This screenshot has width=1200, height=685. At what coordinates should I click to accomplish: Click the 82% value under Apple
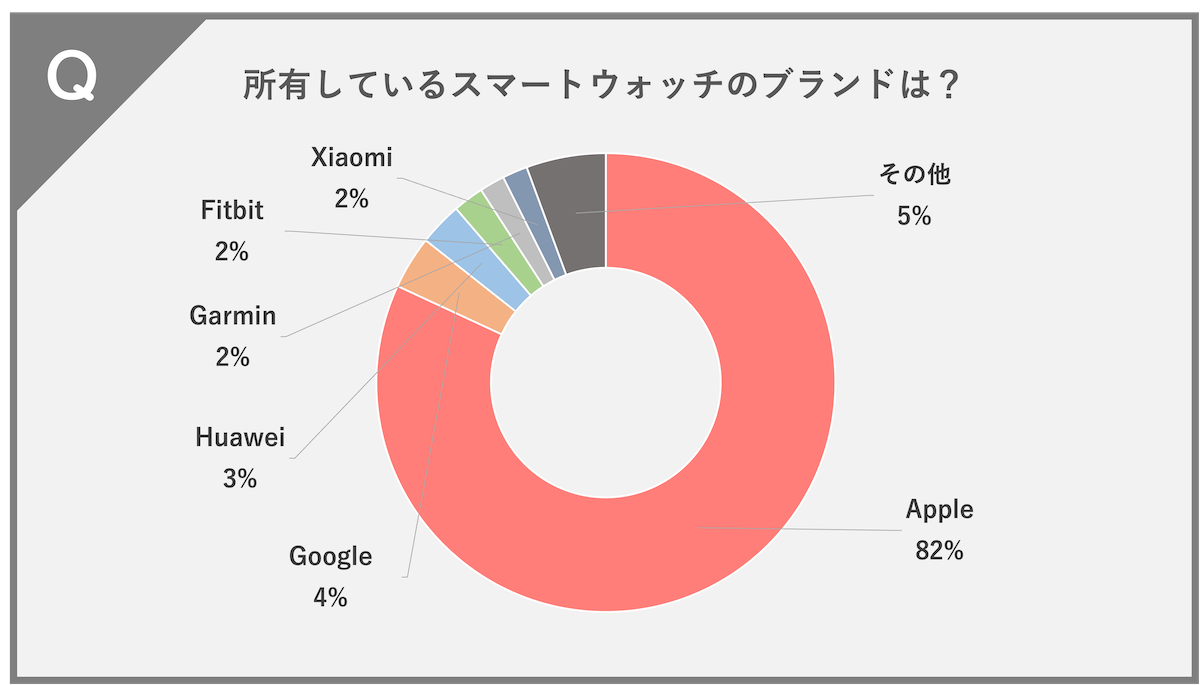point(938,550)
